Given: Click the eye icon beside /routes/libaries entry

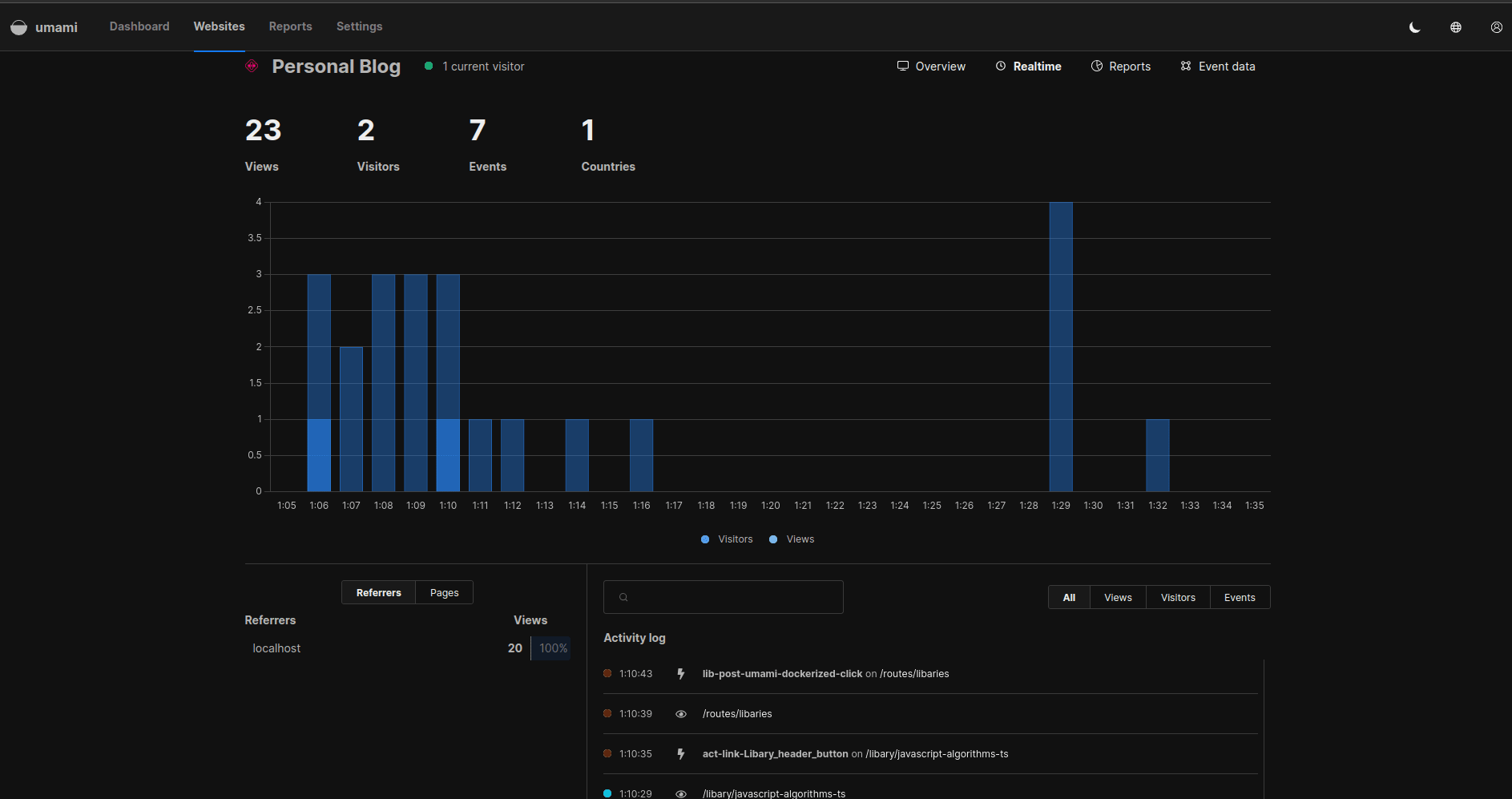Looking at the screenshot, I should pyautogui.click(x=681, y=714).
